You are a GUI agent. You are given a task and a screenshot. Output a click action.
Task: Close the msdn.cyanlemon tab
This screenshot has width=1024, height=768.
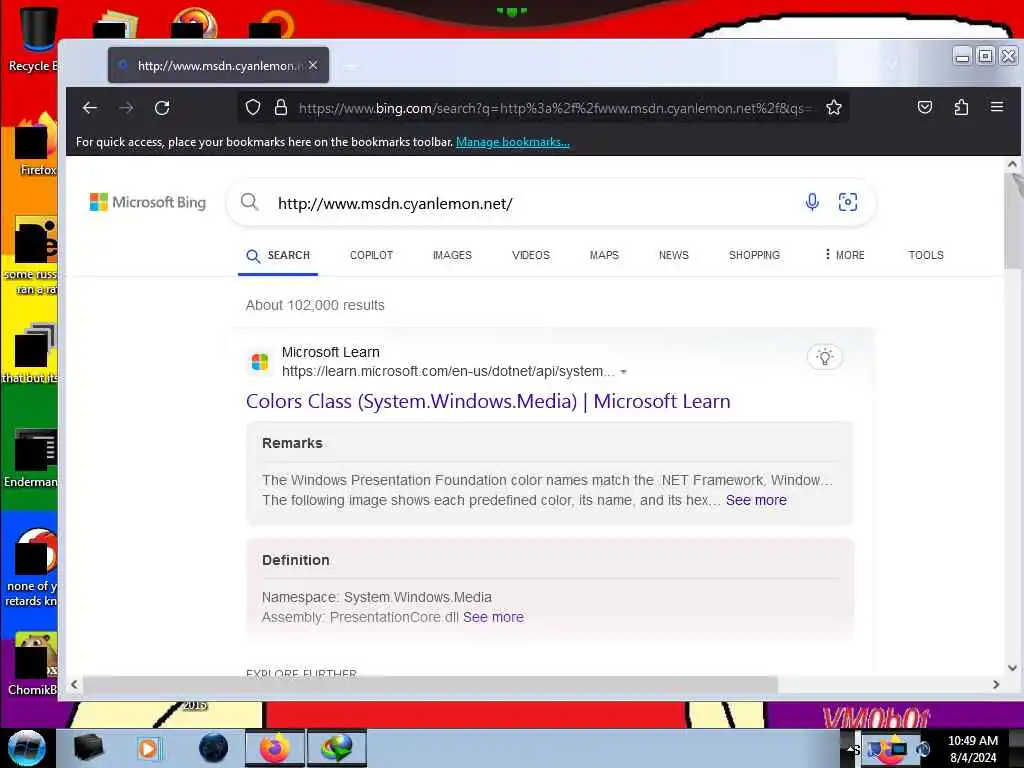pyautogui.click(x=313, y=65)
